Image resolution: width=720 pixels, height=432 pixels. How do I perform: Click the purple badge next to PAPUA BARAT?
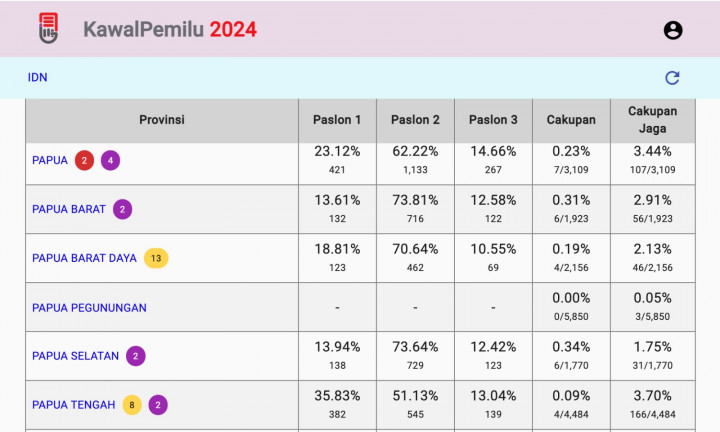(122, 209)
